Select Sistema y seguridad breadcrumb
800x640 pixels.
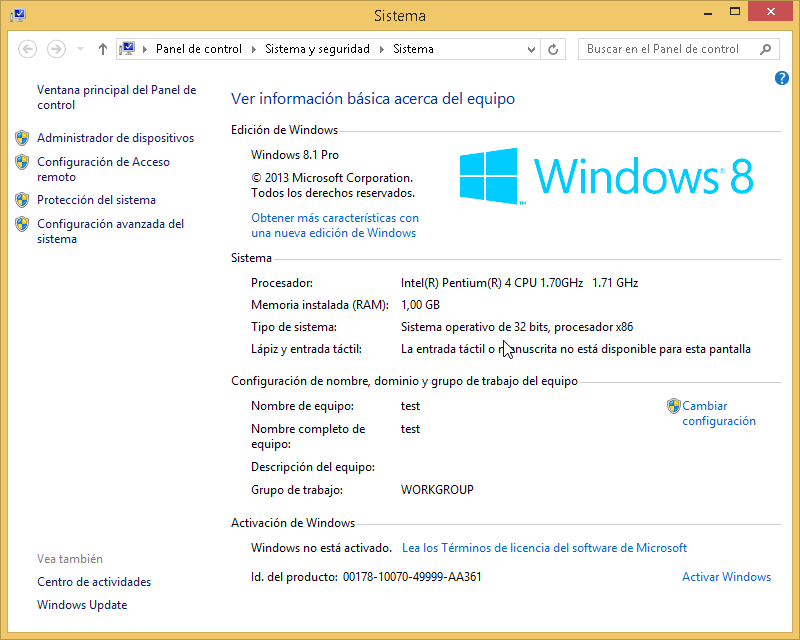(x=317, y=49)
